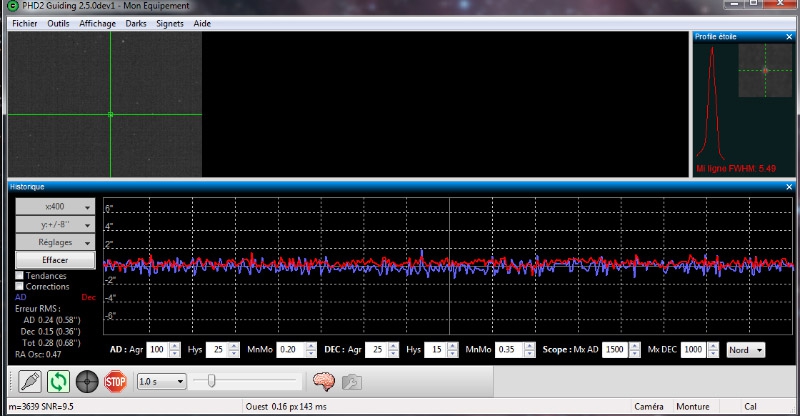
Task: Decrease AD MnMo with down arrow
Action: (x=311, y=353)
